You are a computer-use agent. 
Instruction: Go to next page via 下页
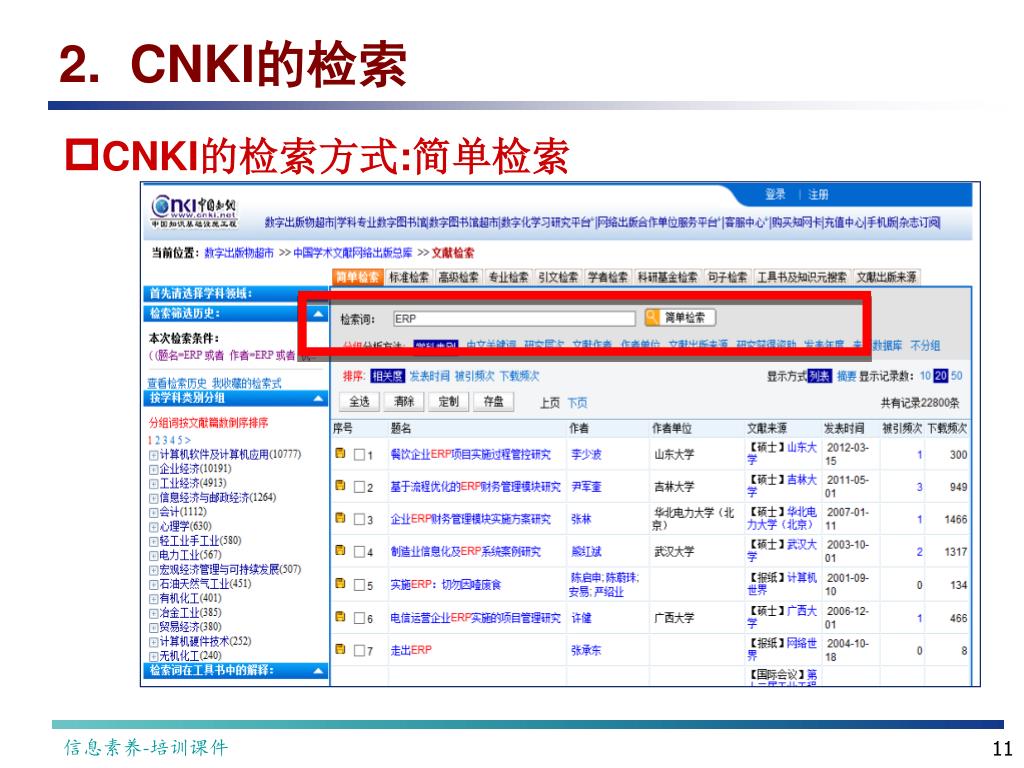577,403
